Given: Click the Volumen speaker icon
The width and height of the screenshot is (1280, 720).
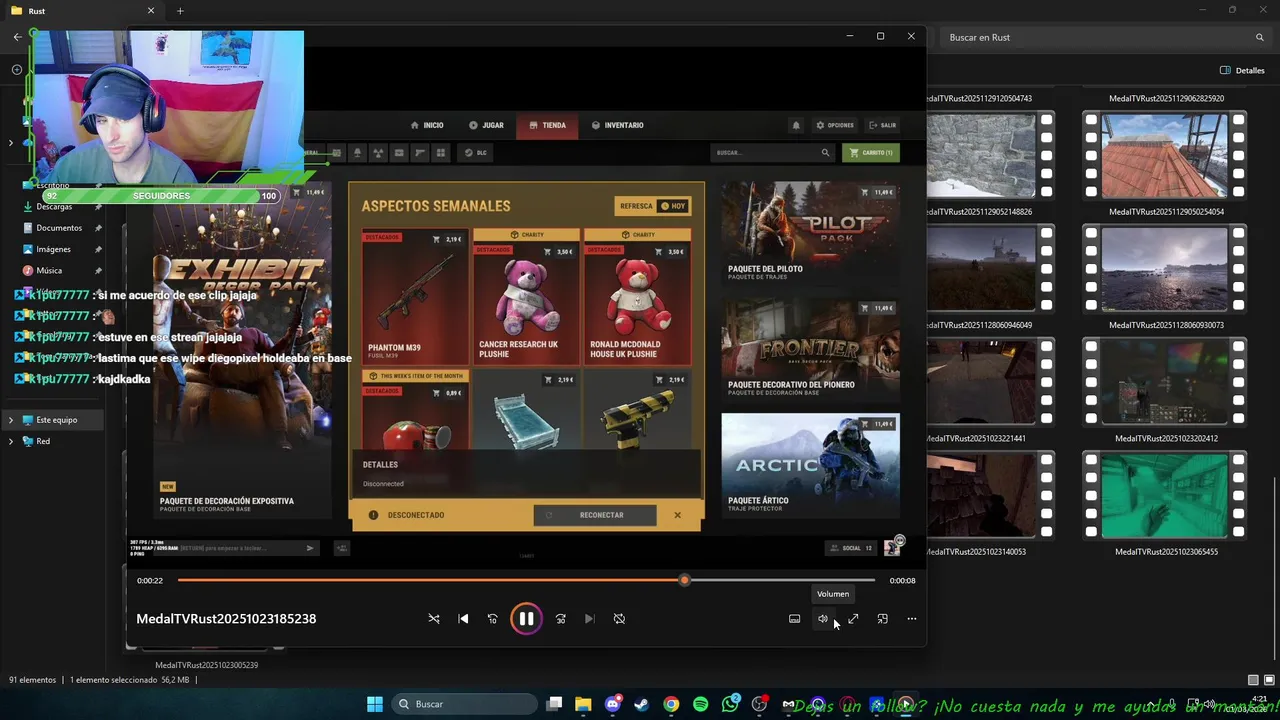Looking at the screenshot, I should point(823,619).
